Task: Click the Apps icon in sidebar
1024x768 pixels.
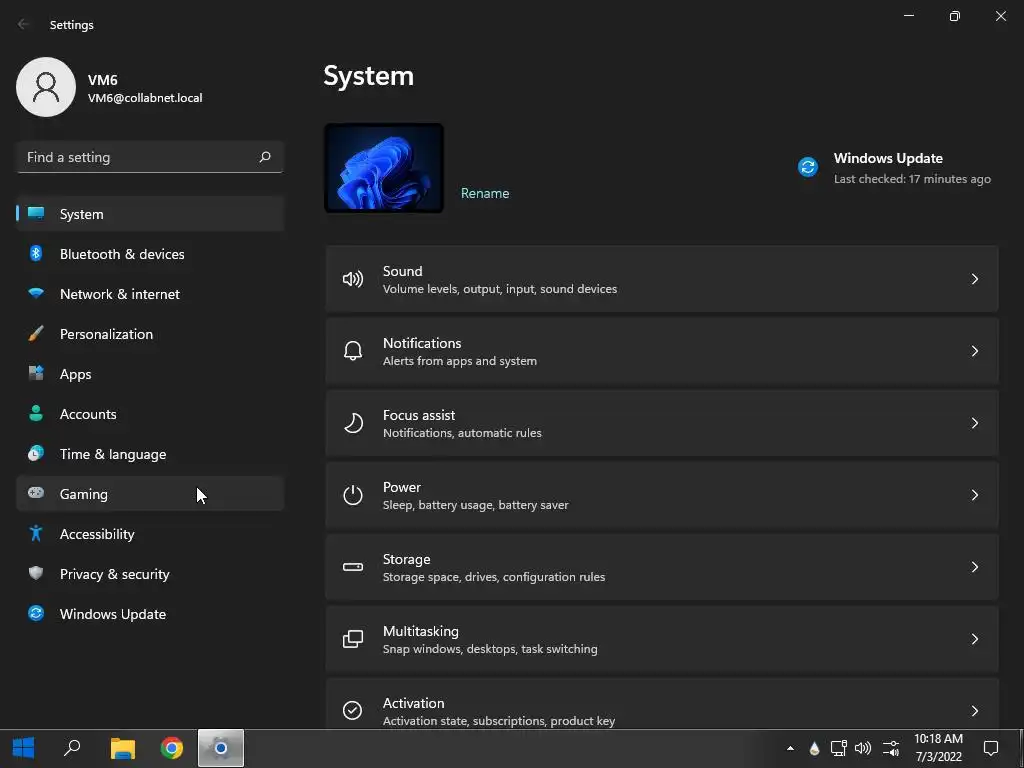Action: pos(36,374)
